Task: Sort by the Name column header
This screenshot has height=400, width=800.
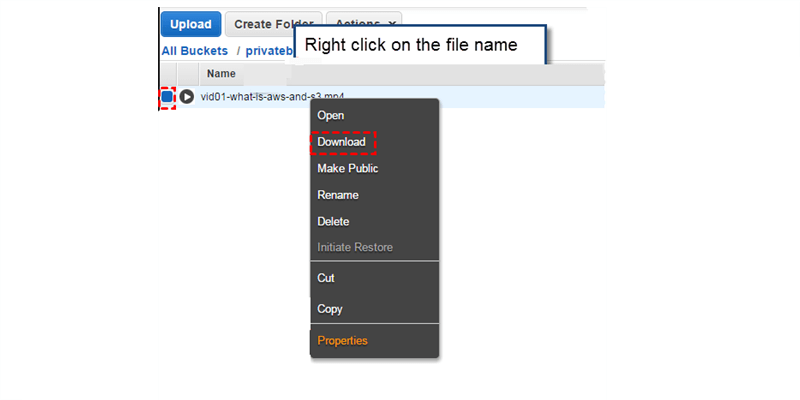Action: pyautogui.click(x=221, y=73)
